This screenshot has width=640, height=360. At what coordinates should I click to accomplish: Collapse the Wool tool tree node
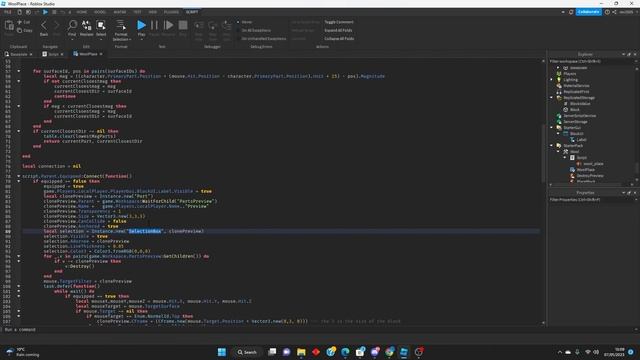558,151
